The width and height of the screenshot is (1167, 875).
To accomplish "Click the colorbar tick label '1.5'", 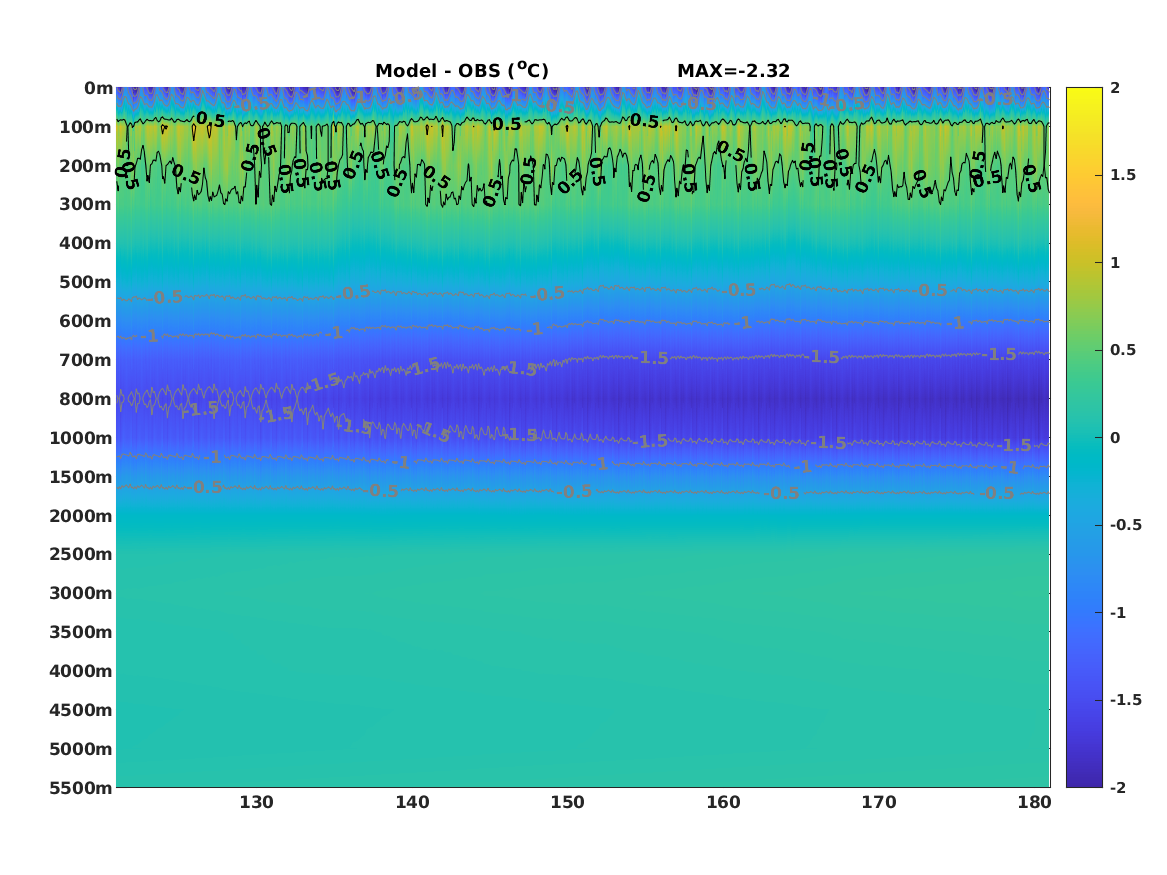I will tap(1123, 175).
